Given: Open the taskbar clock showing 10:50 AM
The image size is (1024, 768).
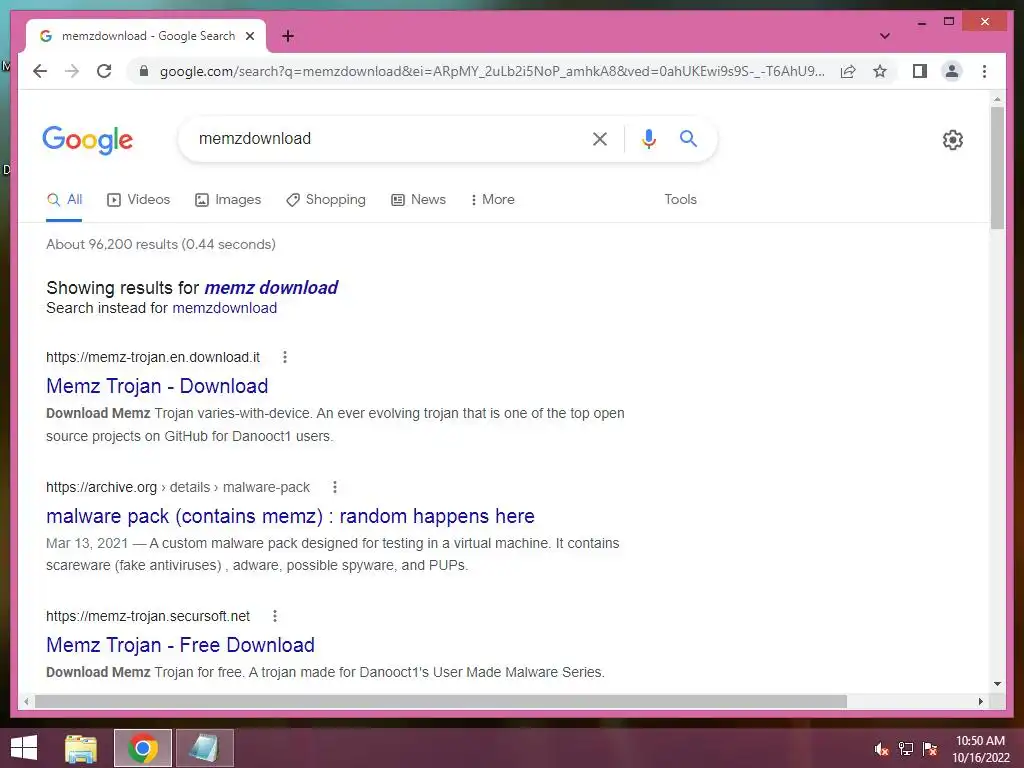Looking at the screenshot, I should point(980,749).
